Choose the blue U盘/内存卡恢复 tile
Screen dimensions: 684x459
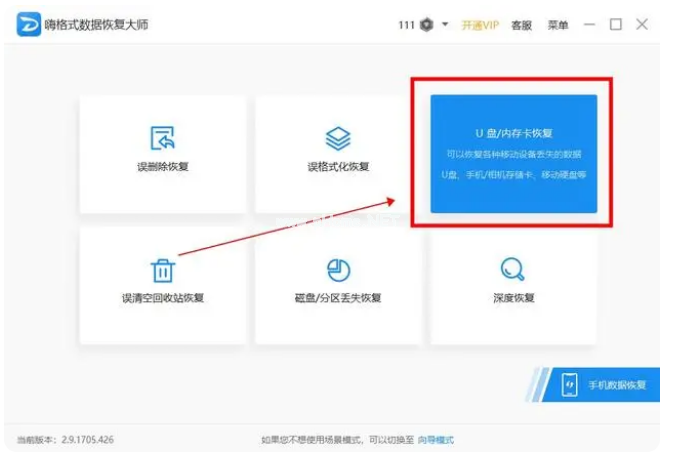coord(513,153)
